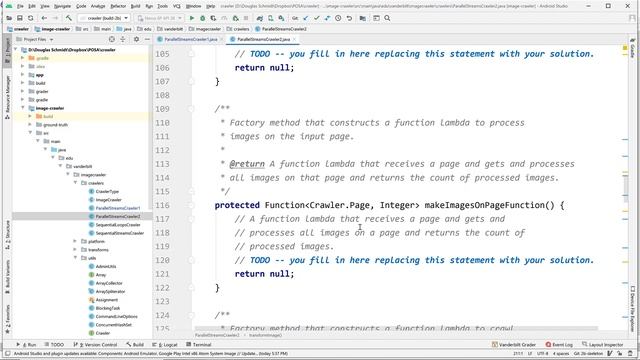This screenshot has height=360, width=640.
Task: Open the crawler build configuration dropdown
Action: [x=104, y=18]
